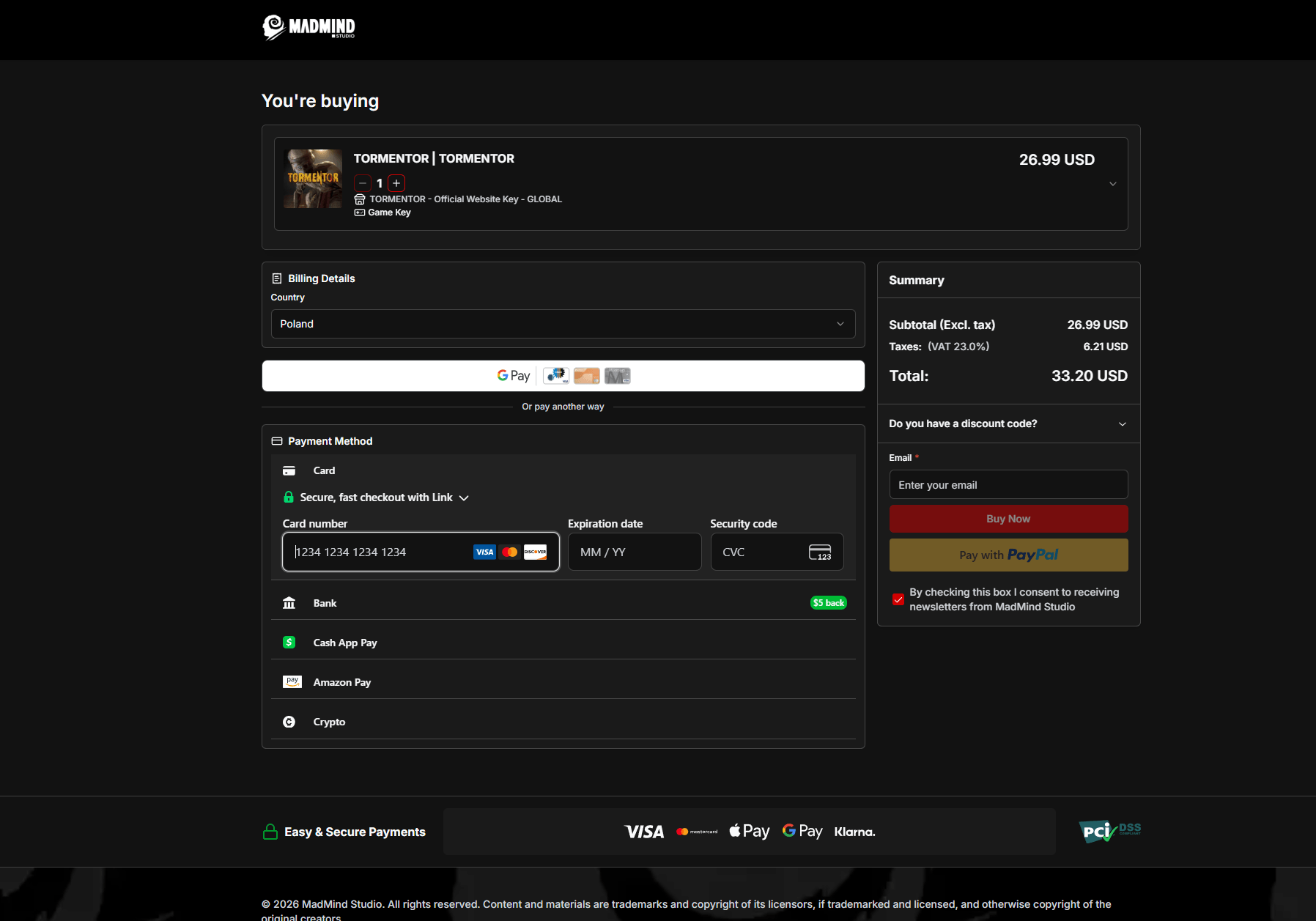Decrease Tormentor quantity with minus button
The width and height of the screenshot is (1316, 921).
click(363, 183)
